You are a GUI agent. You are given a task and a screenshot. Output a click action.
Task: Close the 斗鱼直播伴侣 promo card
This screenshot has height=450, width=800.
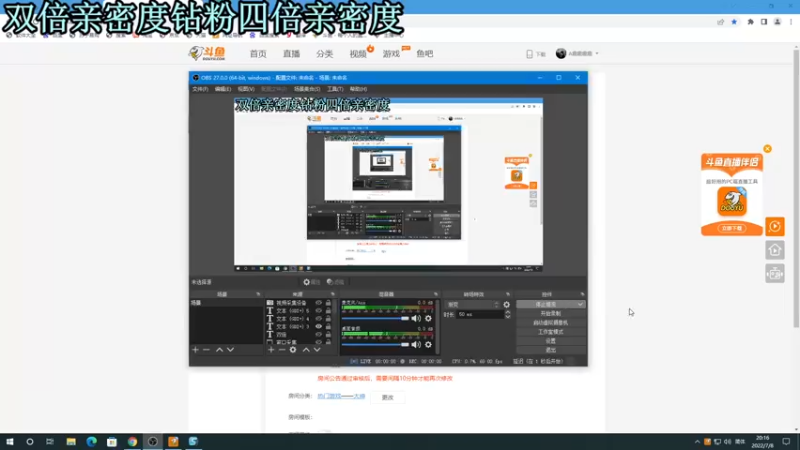(x=767, y=149)
